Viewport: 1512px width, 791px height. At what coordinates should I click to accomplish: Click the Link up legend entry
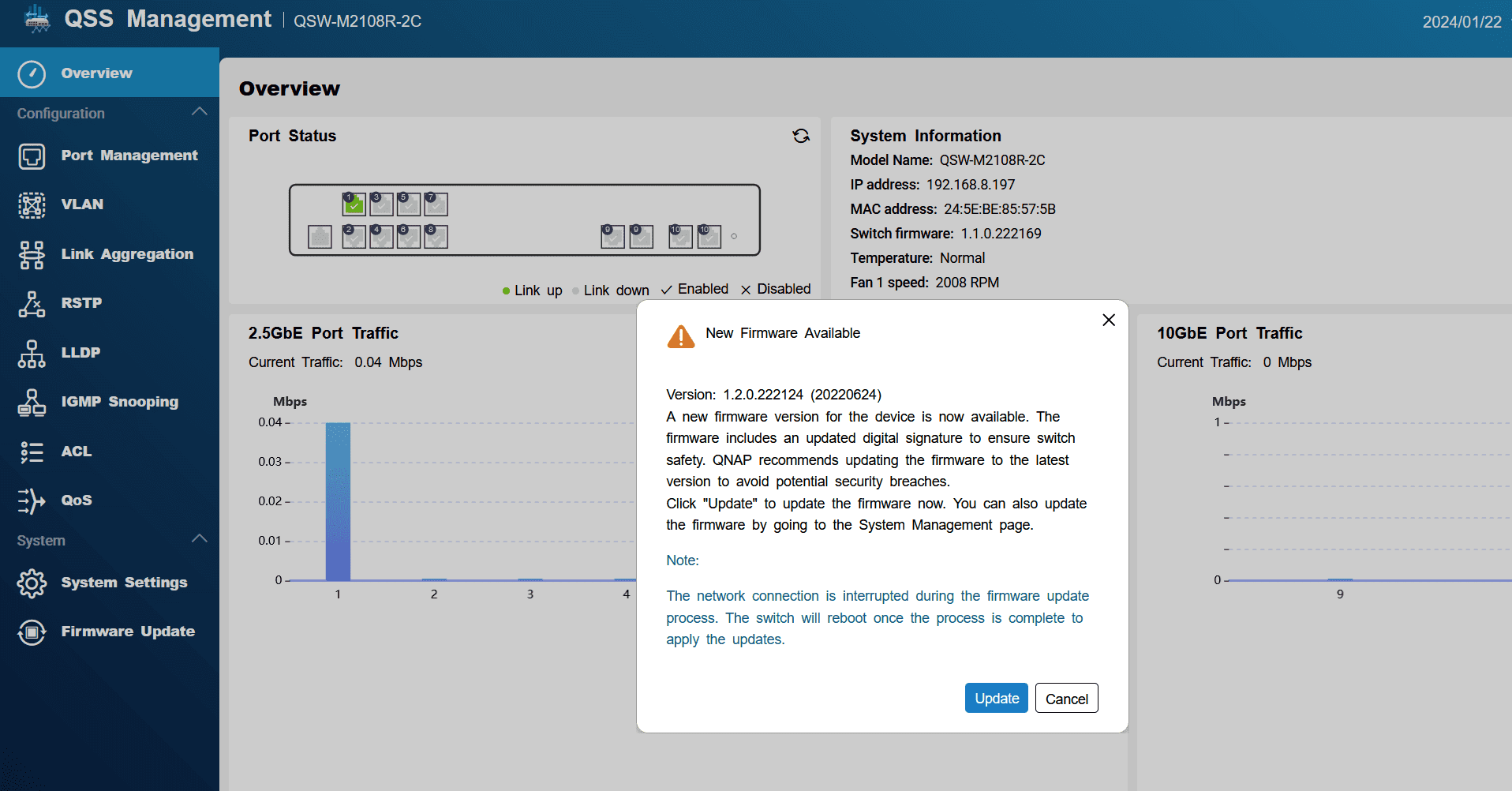pyautogui.click(x=533, y=291)
